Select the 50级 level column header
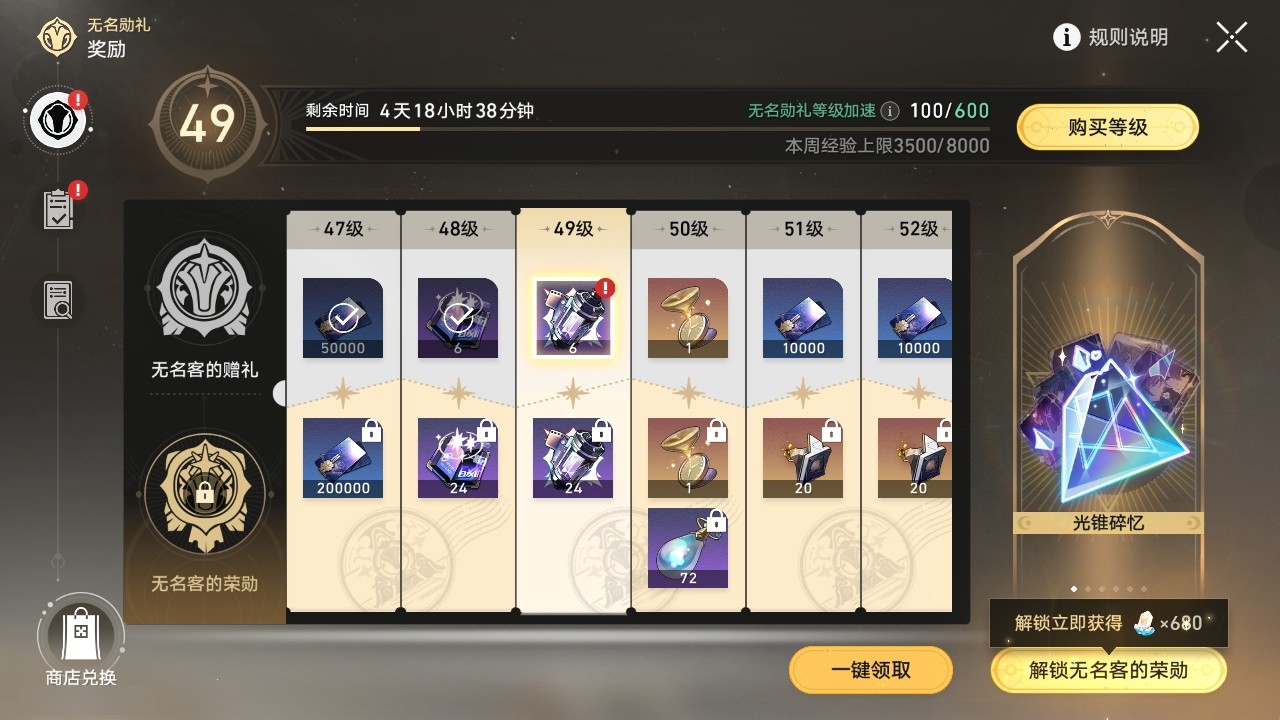Image resolution: width=1280 pixels, height=720 pixels. pos(688,229)
